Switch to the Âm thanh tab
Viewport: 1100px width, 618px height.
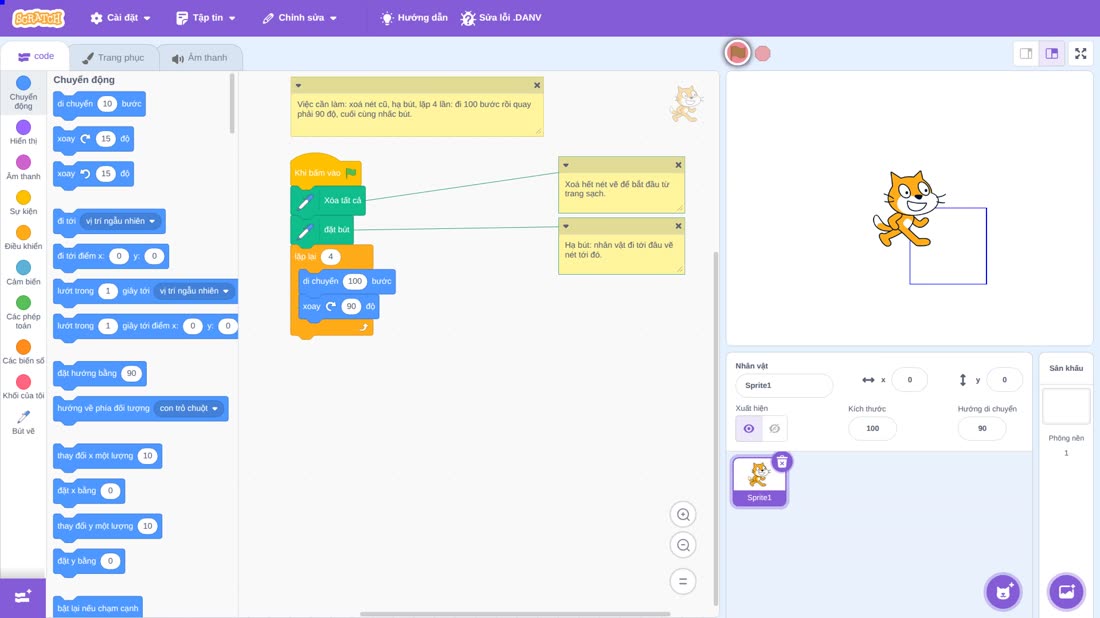tap(201, 58)
